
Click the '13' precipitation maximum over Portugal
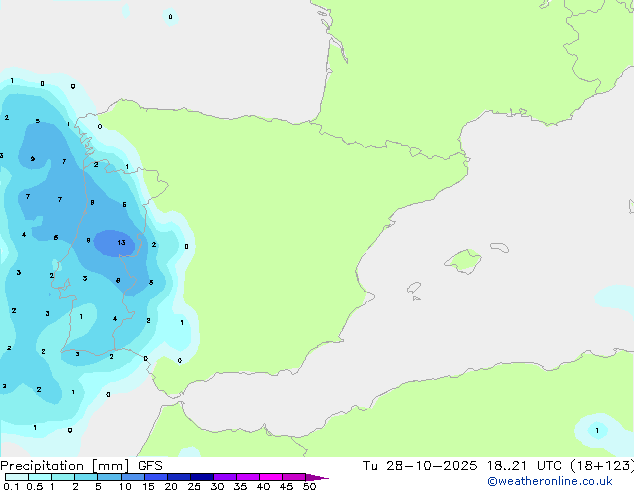[x=121, y=243]
